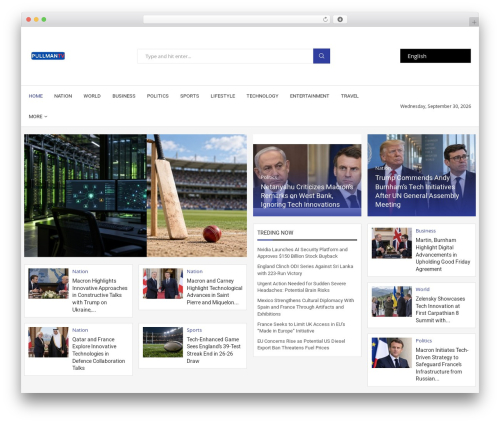Click the Martin and Burnham meeting thumbnail
Image resolution: width=500 pixels, height=423 pixels.
click(392, 243)
